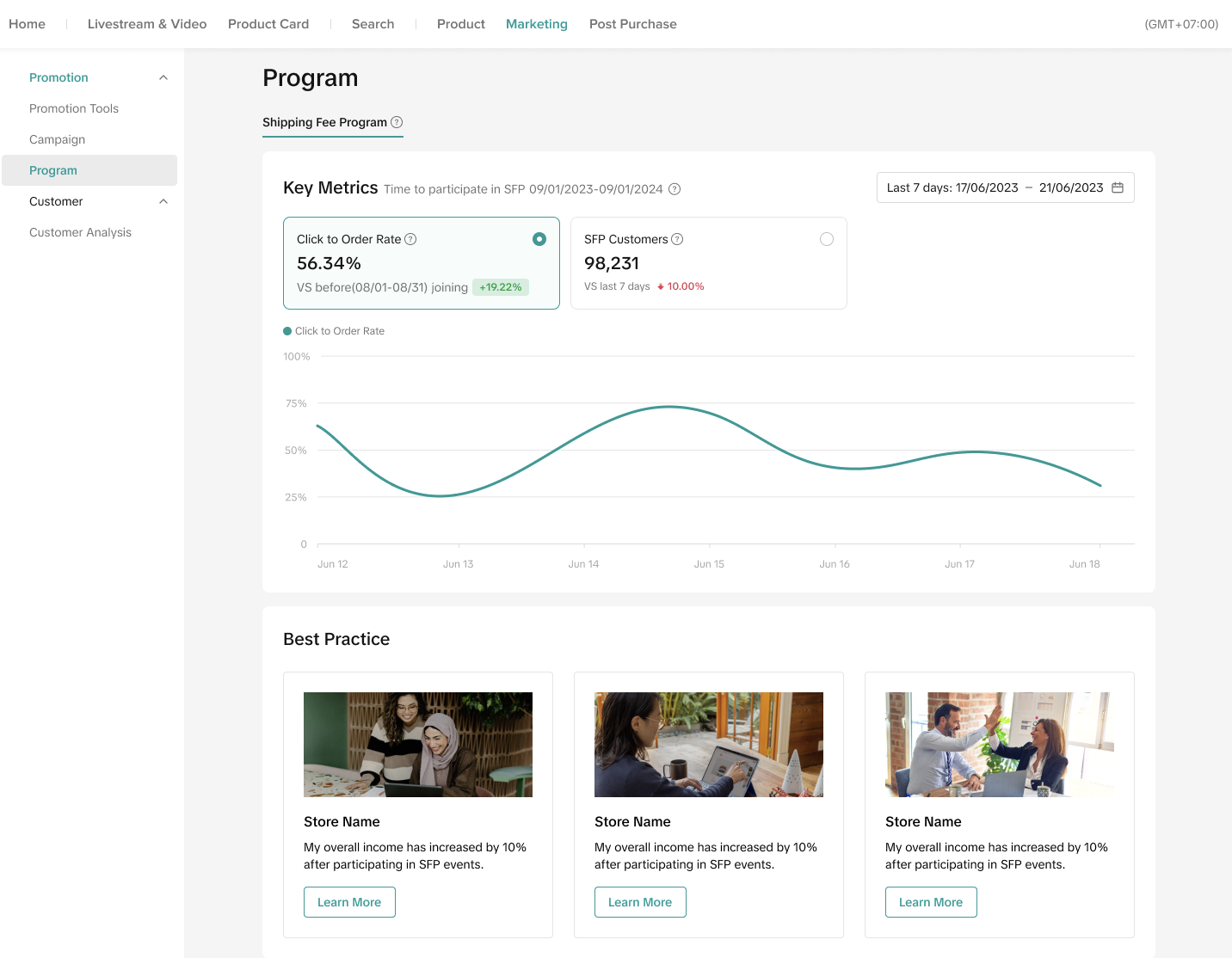Click Learn More on first store card

pos(349,902)
